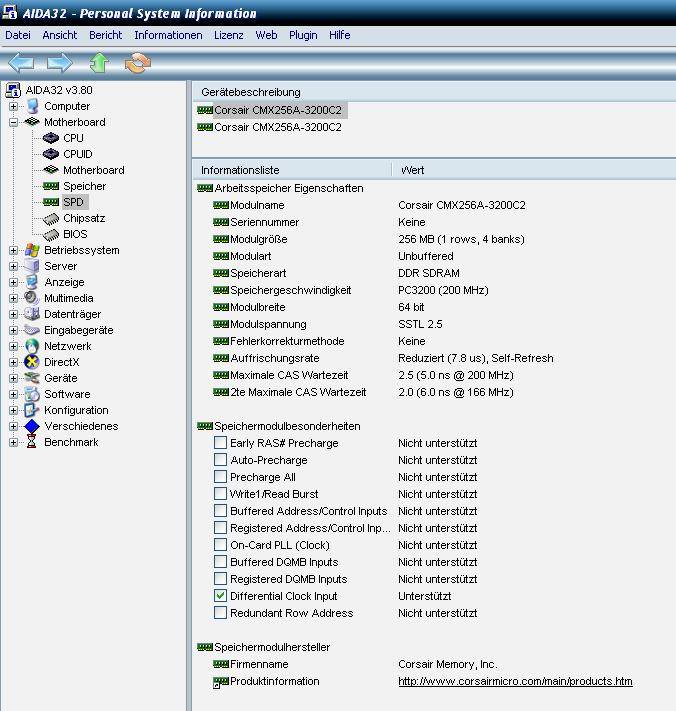Click the Geräte devices icon

32,378
